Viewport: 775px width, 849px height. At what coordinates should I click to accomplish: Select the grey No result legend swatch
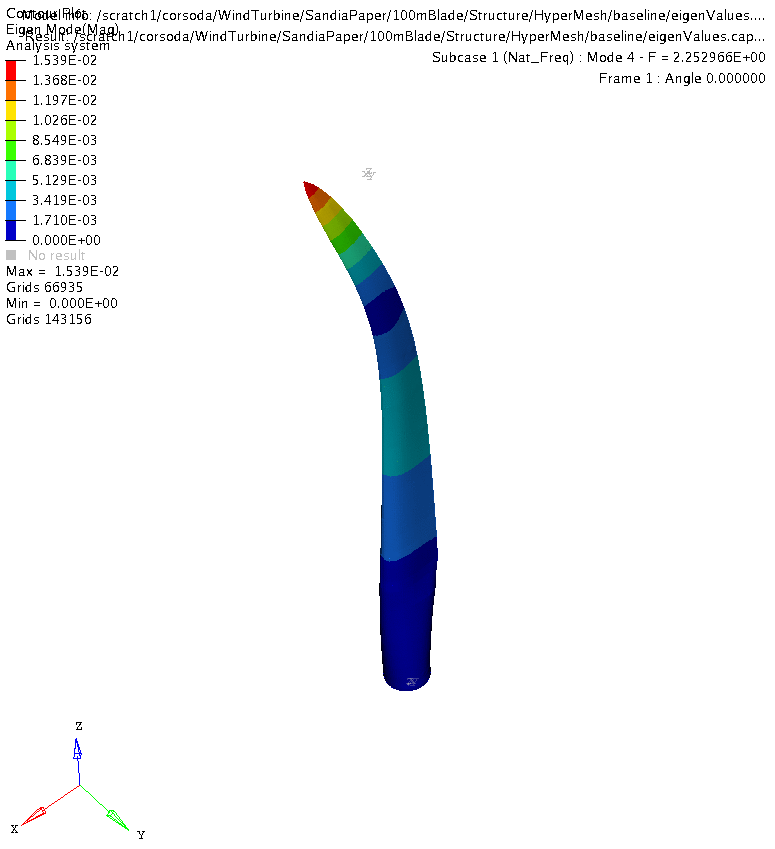pyautogui.click(x=11, y=255)
